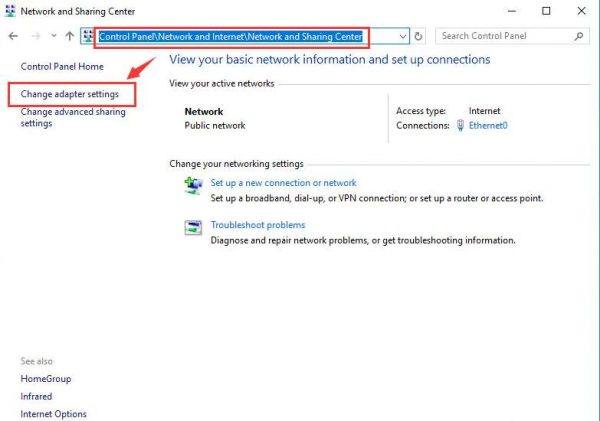Click the new connection setup icon
This screenshot has width=600, height=421.
193,186
